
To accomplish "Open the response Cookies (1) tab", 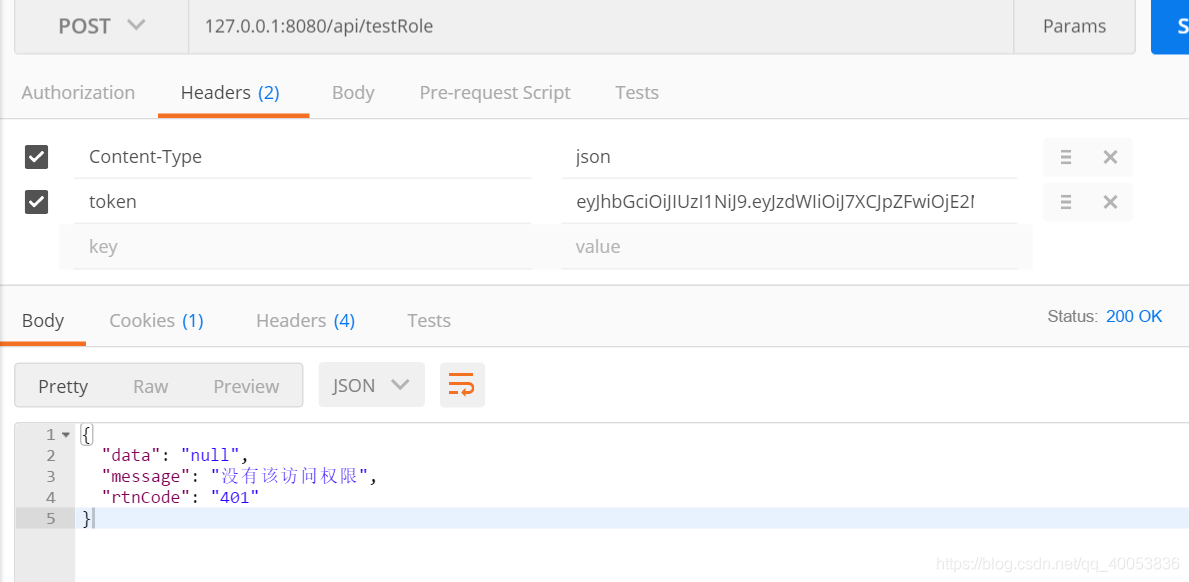I will [x=156, y=321].
